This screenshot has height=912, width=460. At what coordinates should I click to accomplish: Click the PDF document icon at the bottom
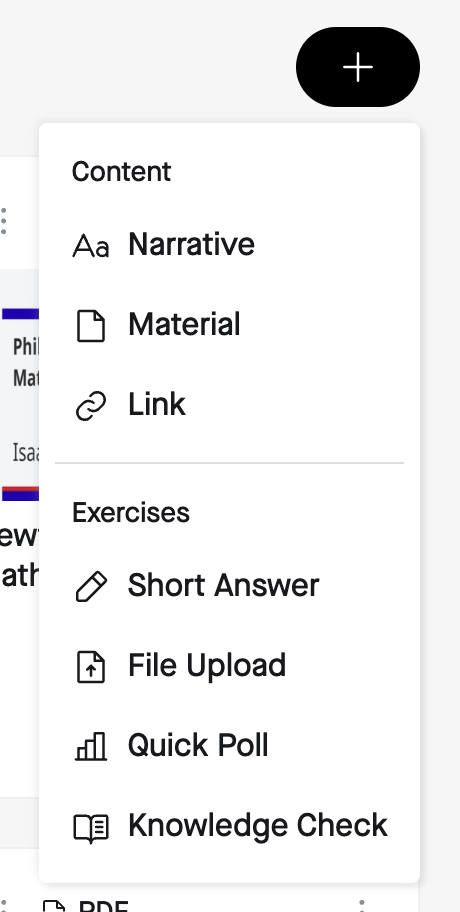[54, 906]
